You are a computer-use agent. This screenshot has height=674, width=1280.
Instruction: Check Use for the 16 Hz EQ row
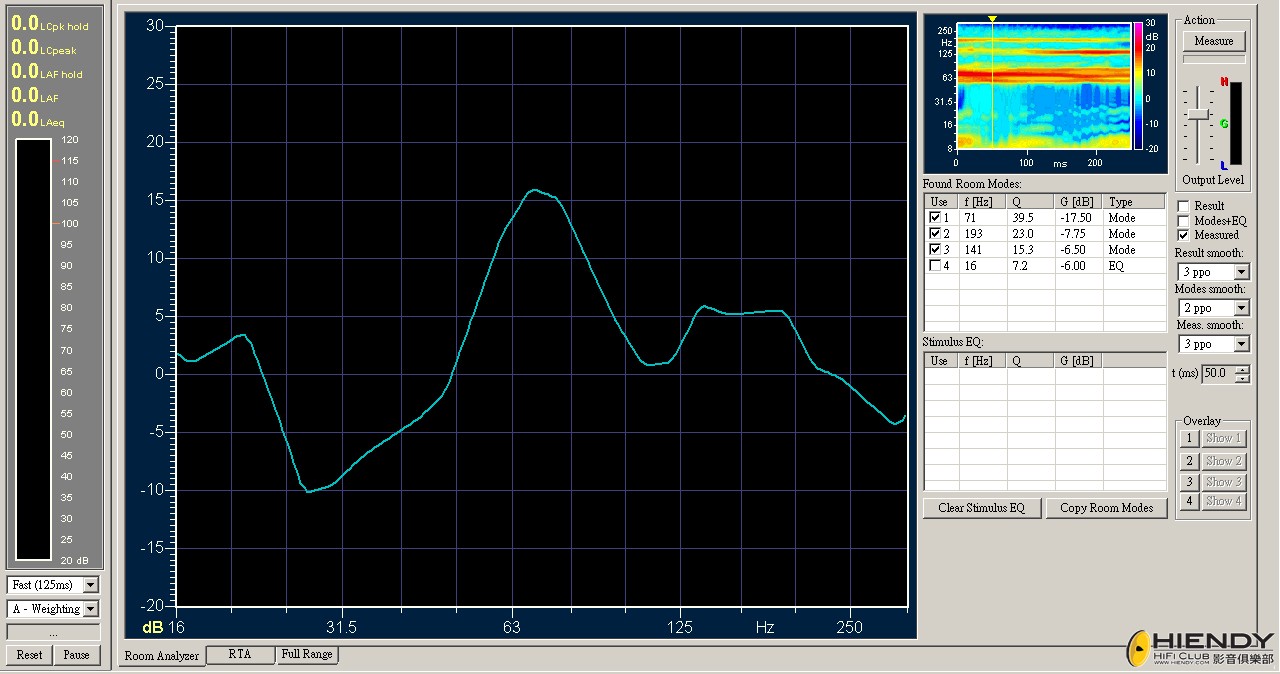(935, 266)
